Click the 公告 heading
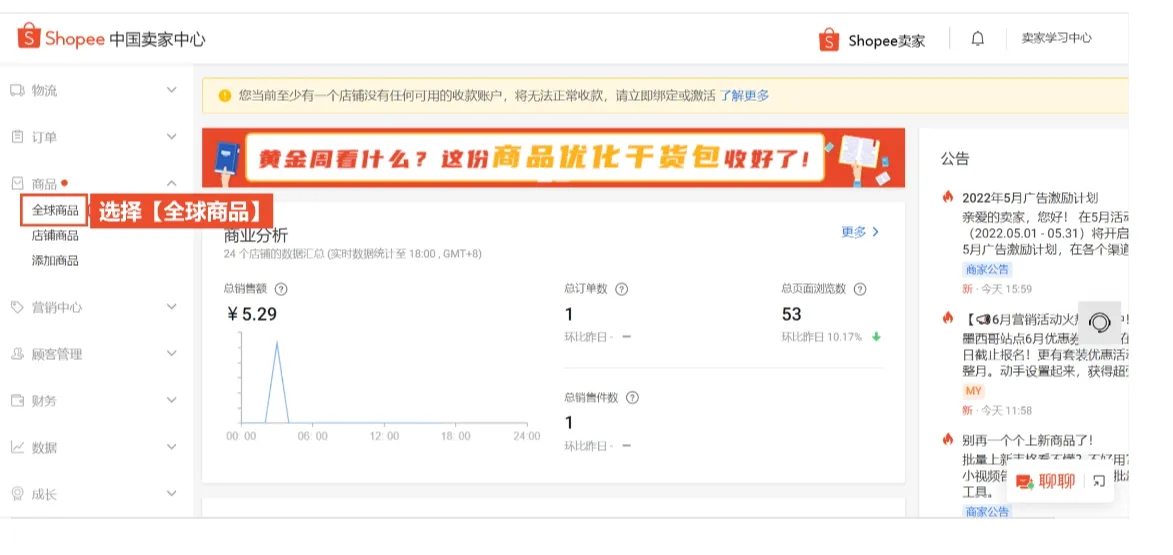 (955, 159)
